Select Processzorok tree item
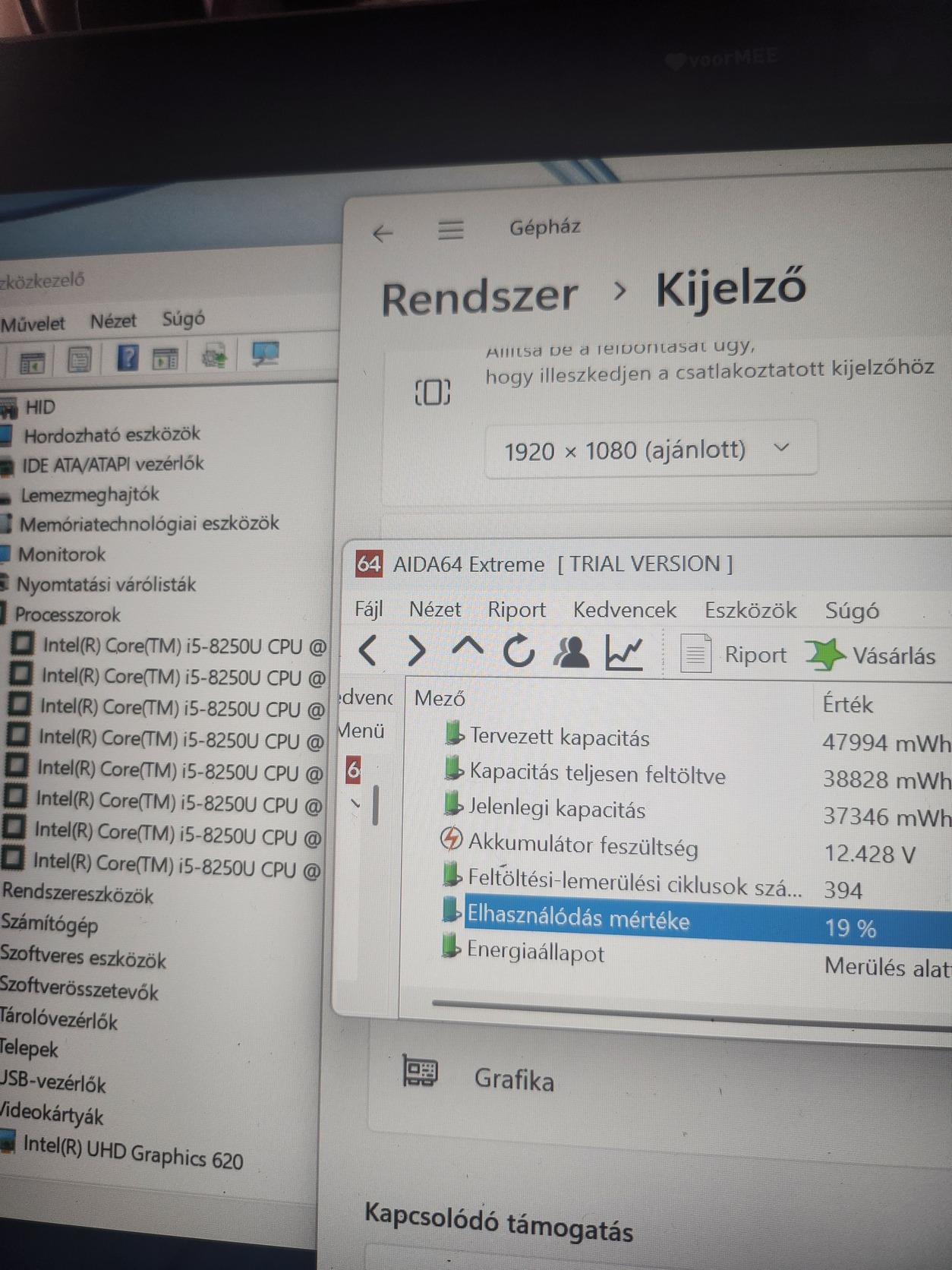This screenshot has height=1270, width=952. pos(67,614)
